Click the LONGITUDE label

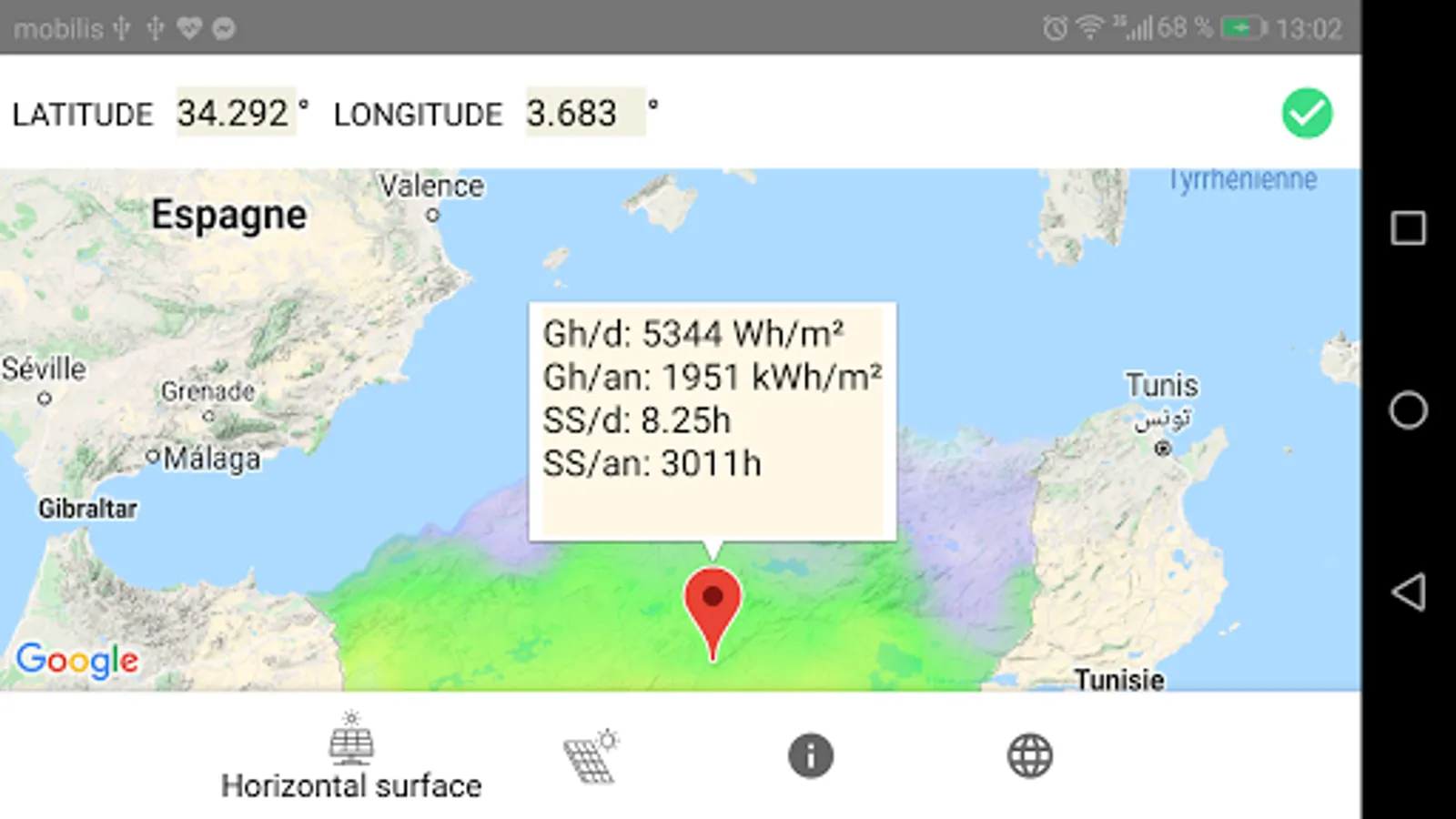(x=418, y=115)
